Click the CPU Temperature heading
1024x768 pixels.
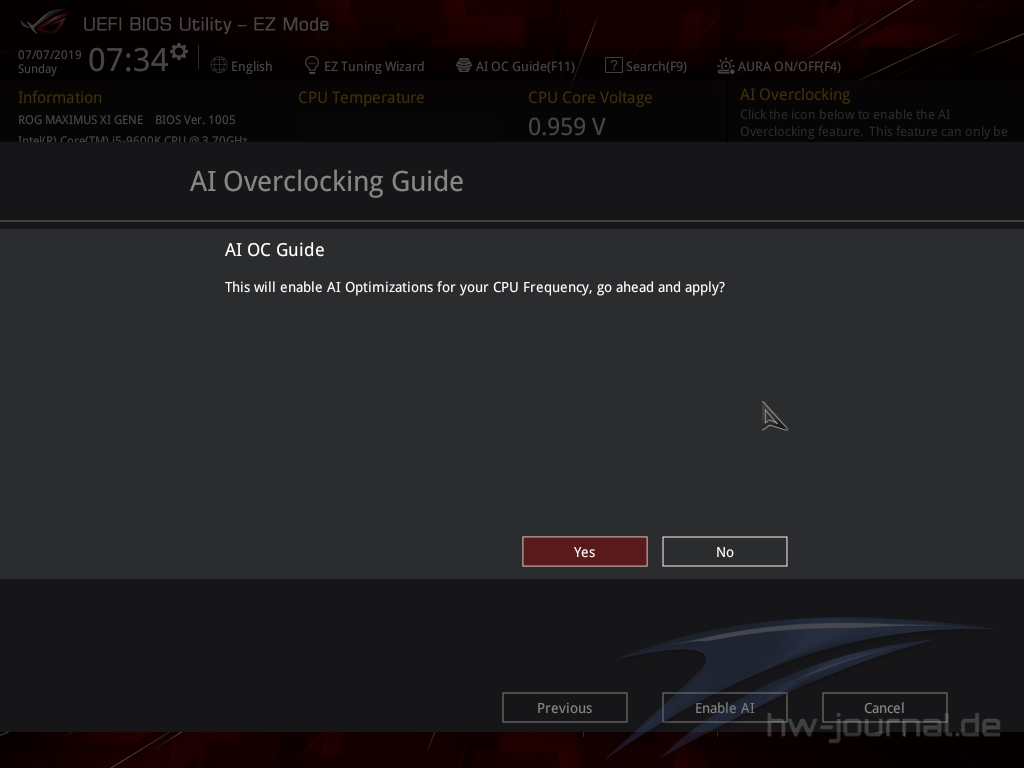[x=361, y=97]
